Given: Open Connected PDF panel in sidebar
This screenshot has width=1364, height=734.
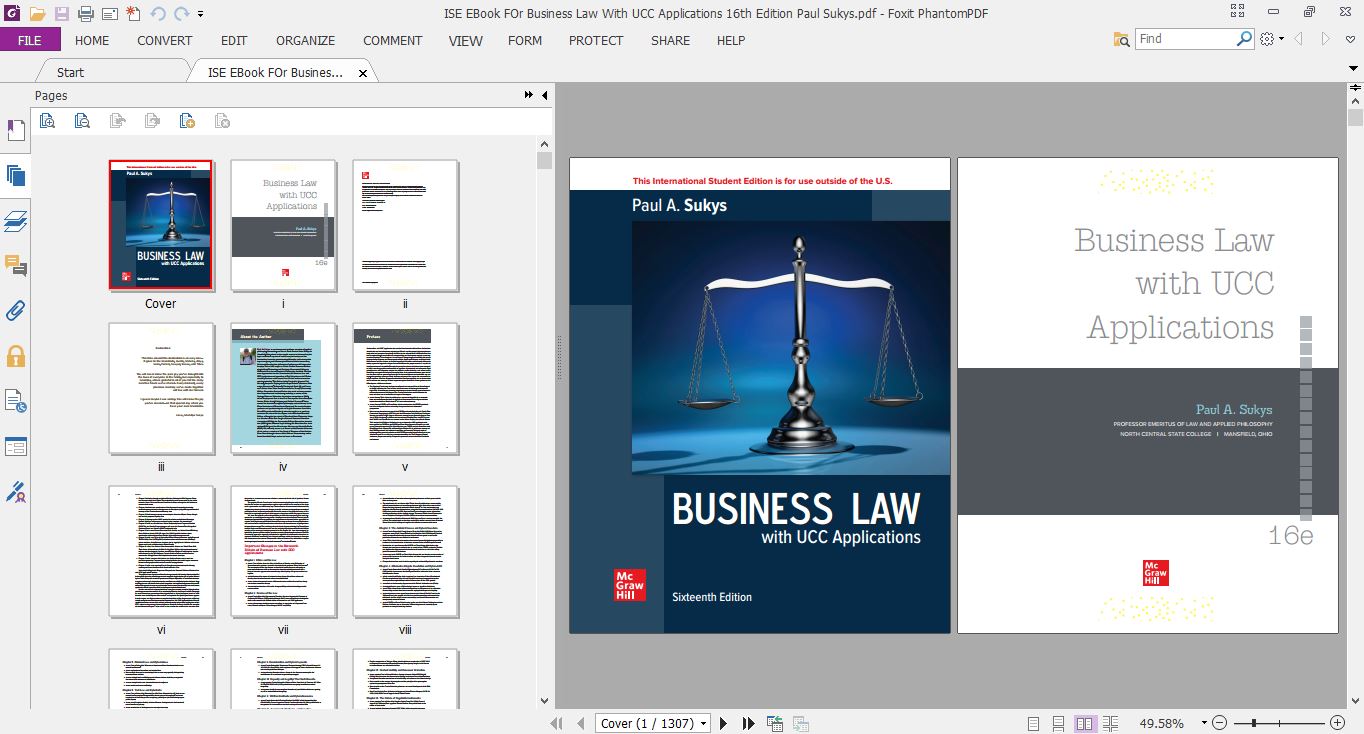Looking at the screenshot, I should click(x=16, y=401).
